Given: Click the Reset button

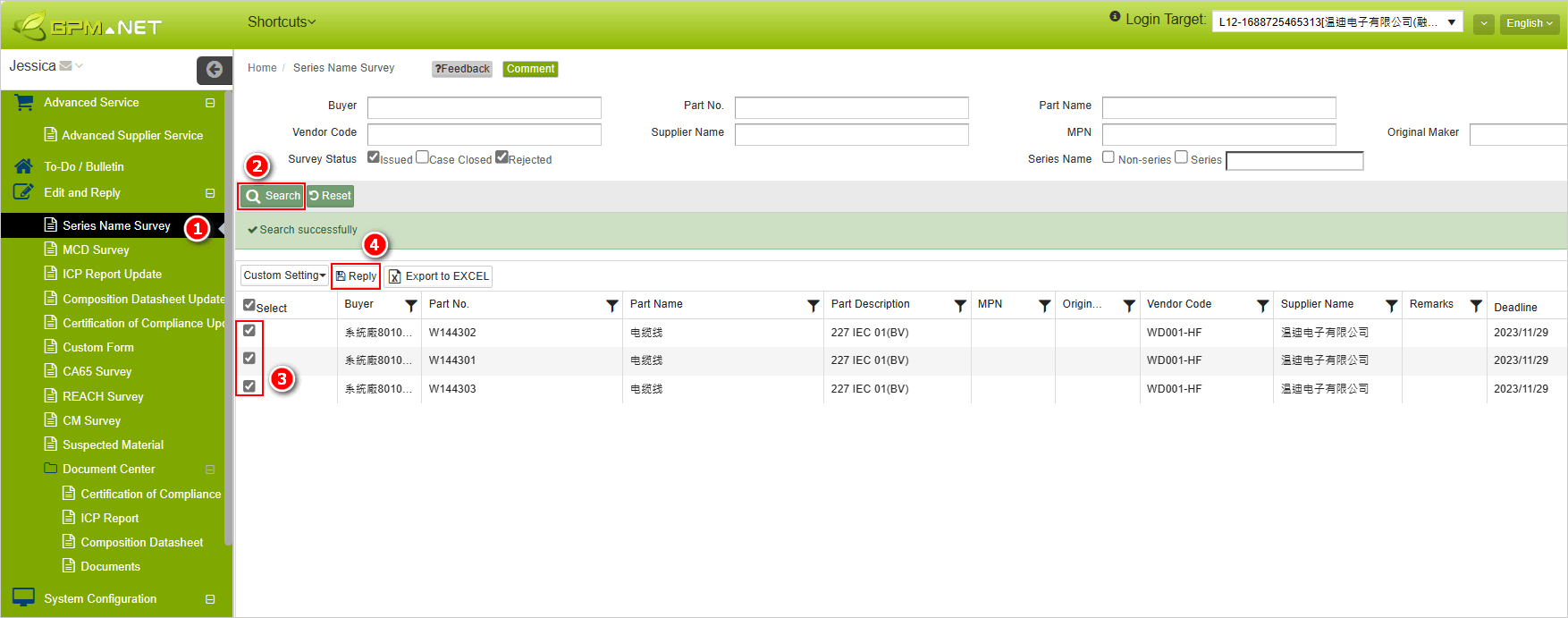Looking at the screenshot, I should (x=331, y=196).
